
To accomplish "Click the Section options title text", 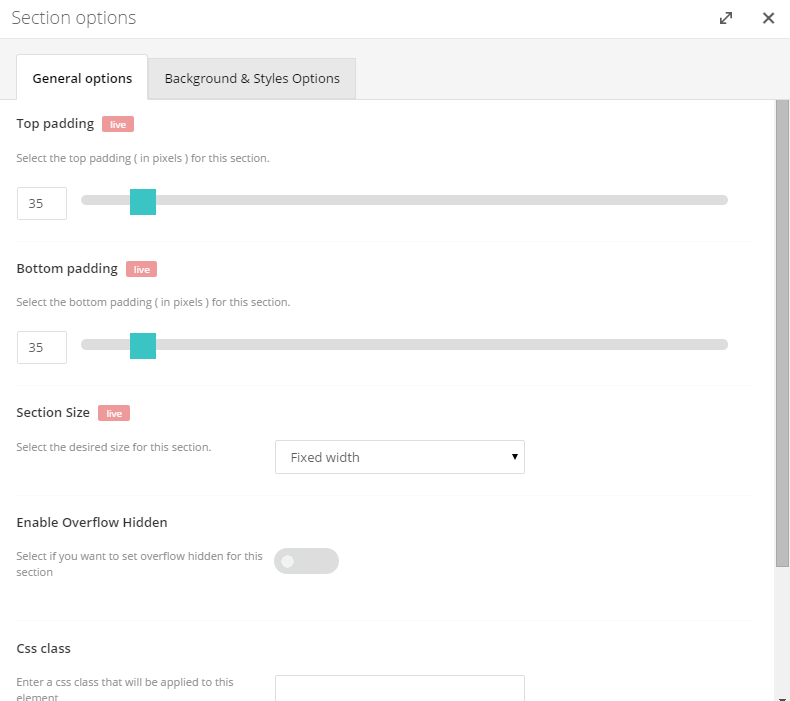I will [x=74, y=18].
